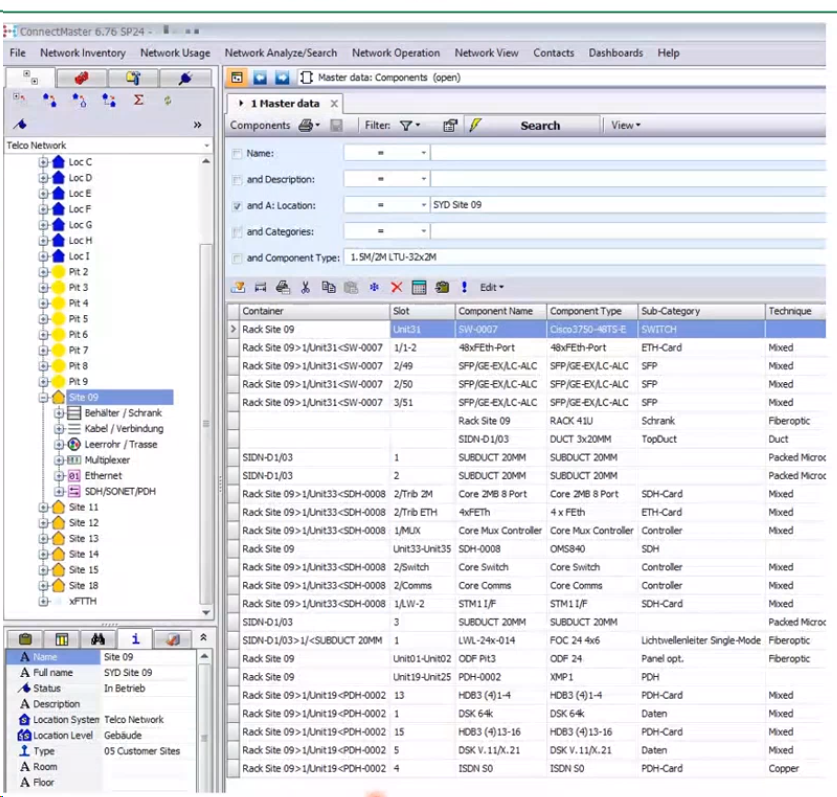Click the blue snowflake freeze icon

coord(374,287)
